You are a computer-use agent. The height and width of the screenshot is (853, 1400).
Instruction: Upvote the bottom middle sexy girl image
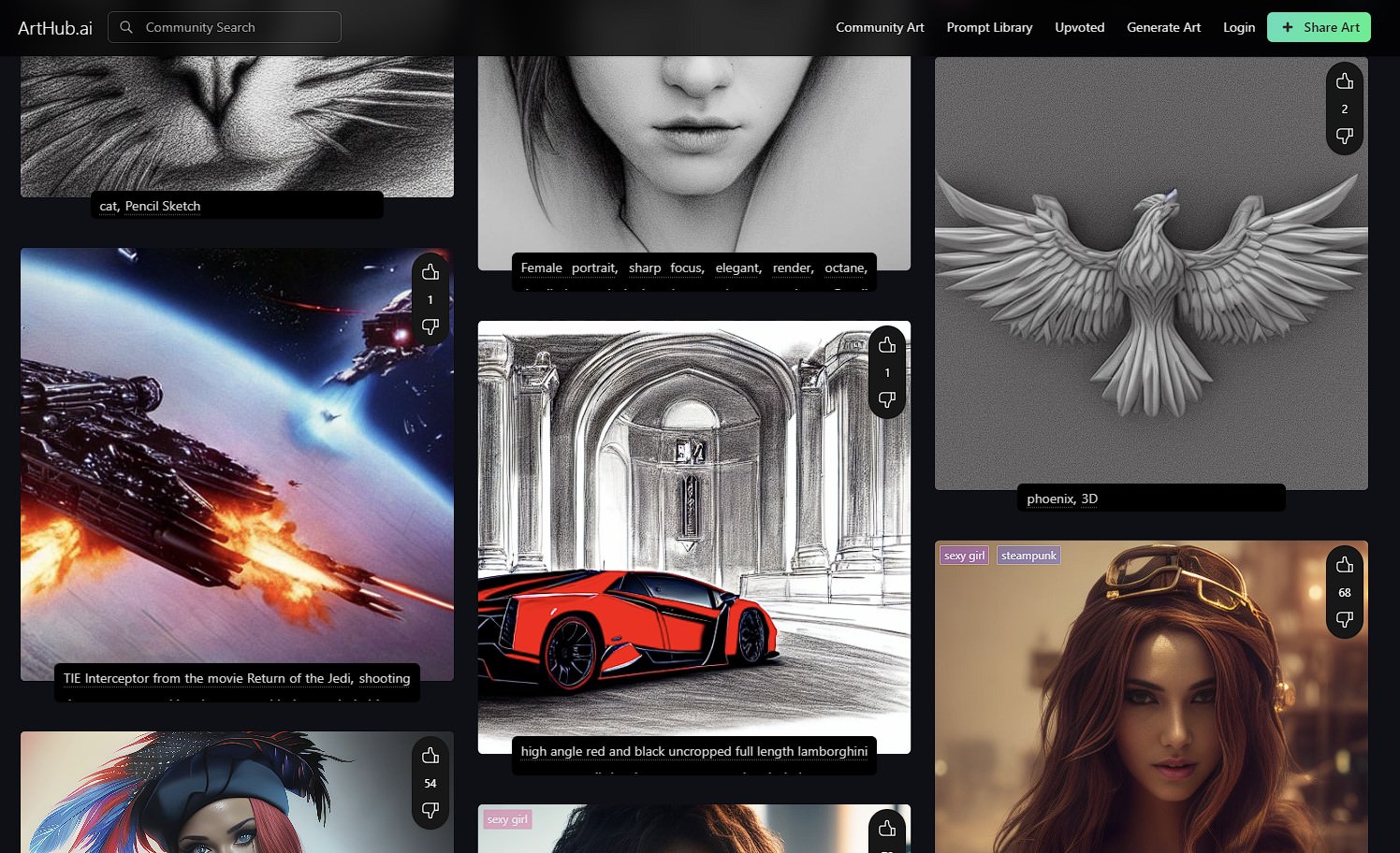coord(887,829)
